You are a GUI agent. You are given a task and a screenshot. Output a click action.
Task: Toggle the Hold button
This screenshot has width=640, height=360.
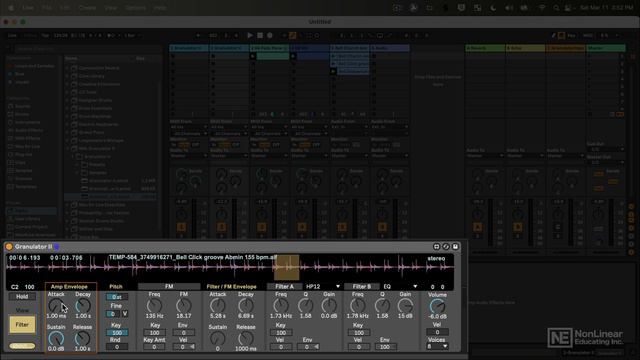coord(22,296)
